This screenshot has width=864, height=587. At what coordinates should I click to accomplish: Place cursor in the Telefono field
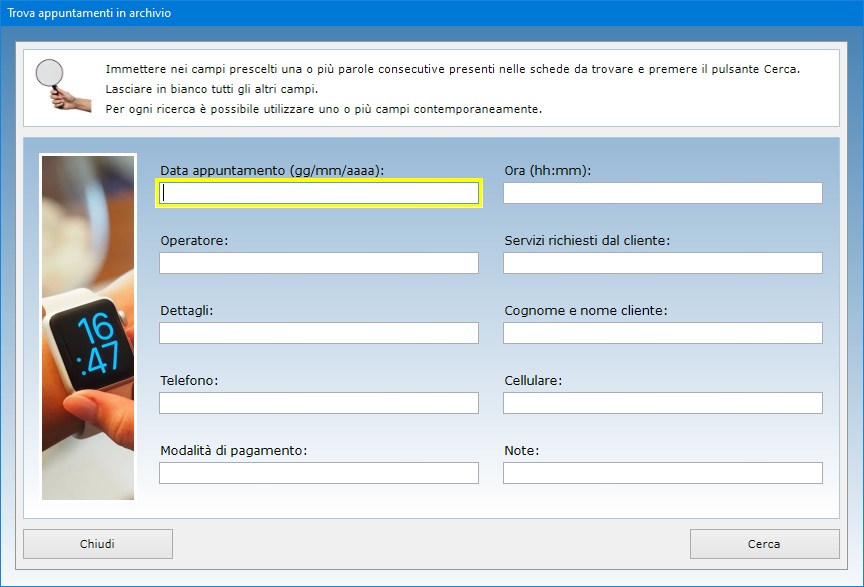(319, 403)
